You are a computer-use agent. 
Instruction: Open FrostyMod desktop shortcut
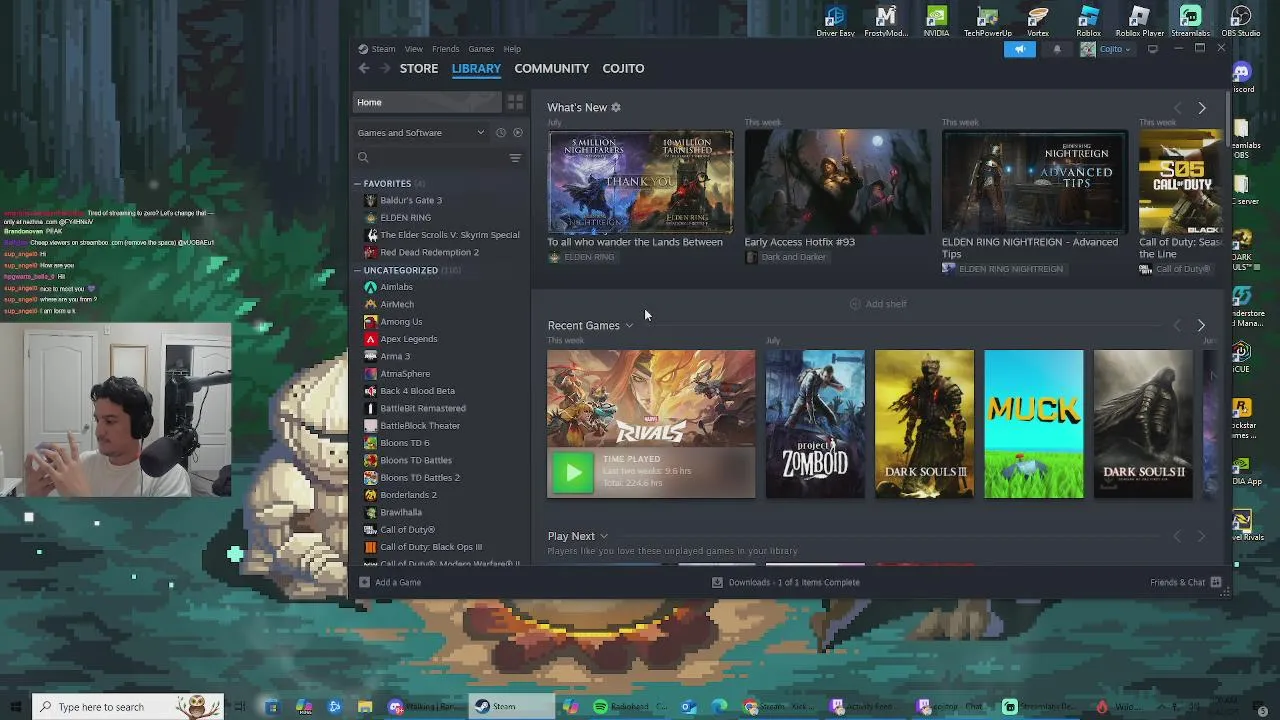[x=886, y=21]
